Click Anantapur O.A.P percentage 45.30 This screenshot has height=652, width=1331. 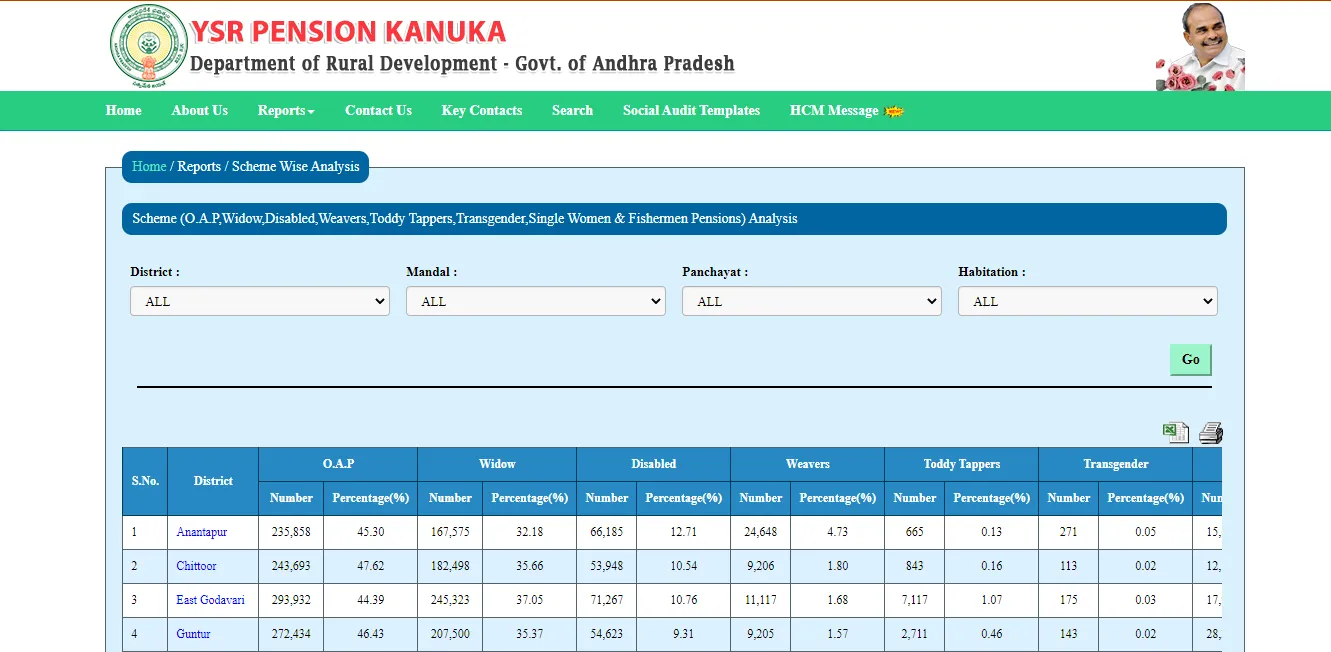tap(371, 532)
